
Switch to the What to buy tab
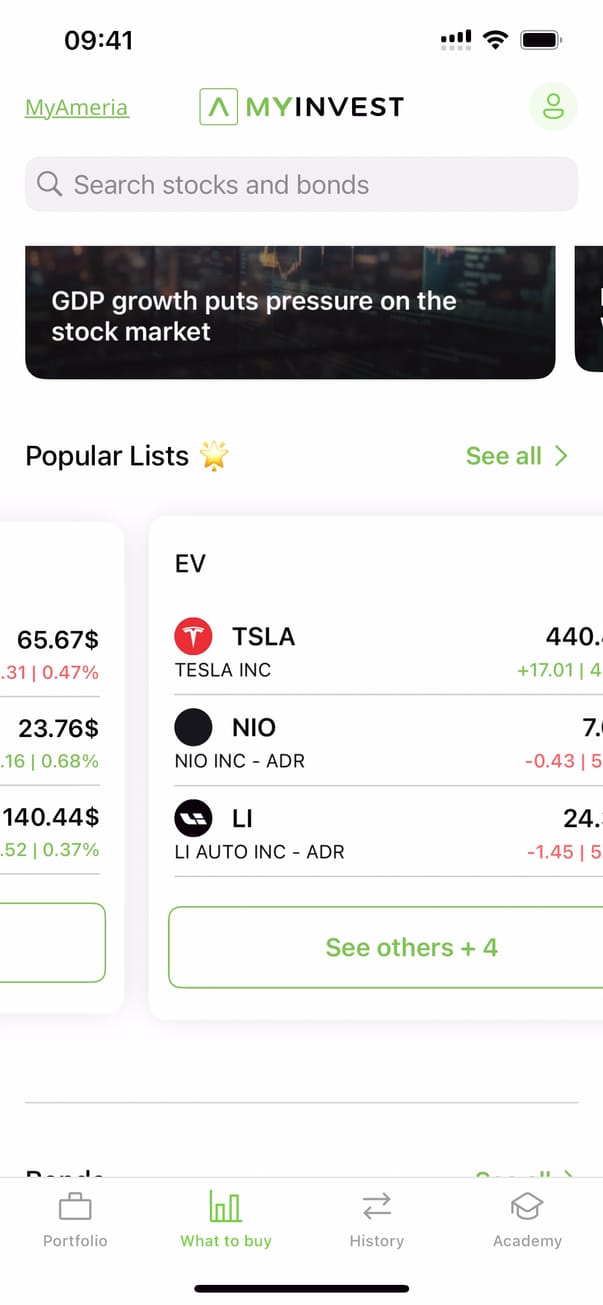(226, 1220)
